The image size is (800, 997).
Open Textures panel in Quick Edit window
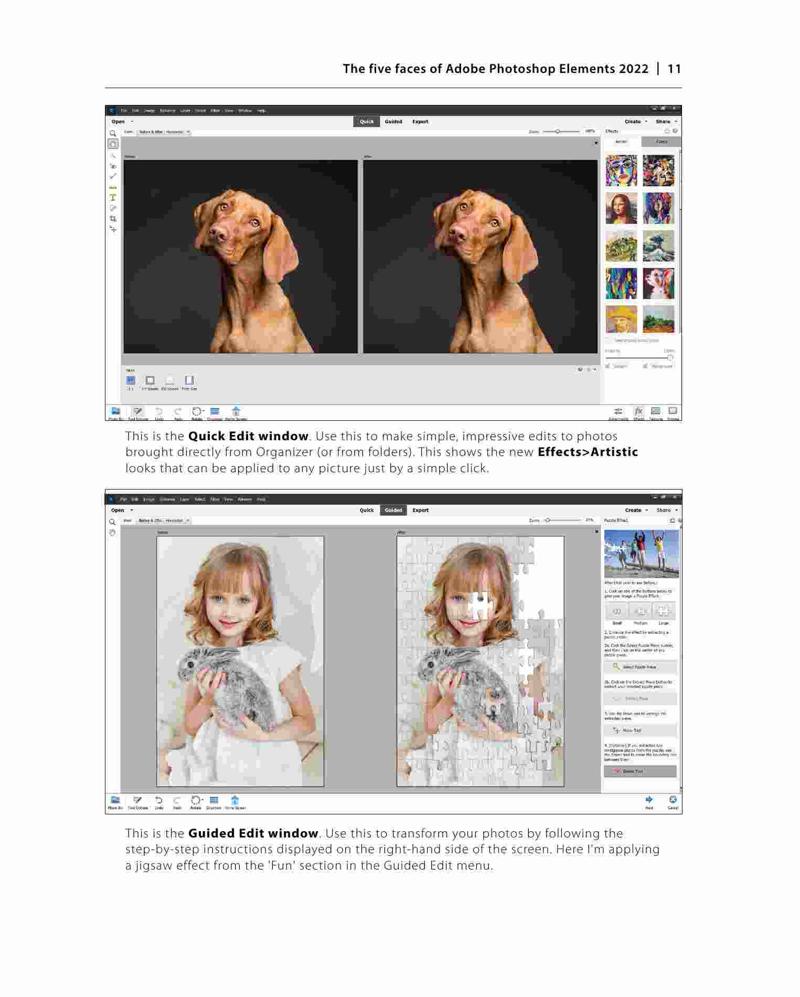pos(656,413)
